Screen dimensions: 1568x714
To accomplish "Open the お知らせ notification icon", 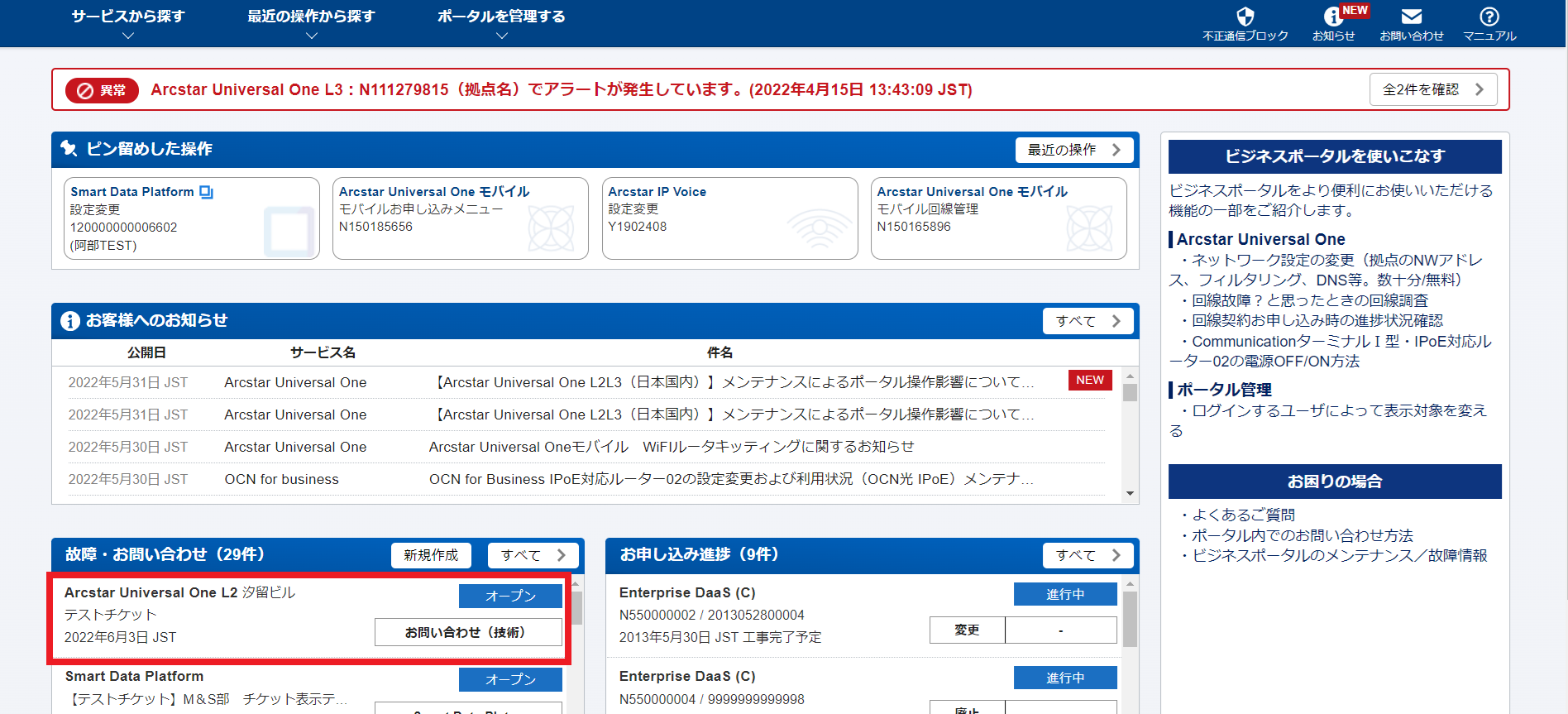I will [1332, 17].
